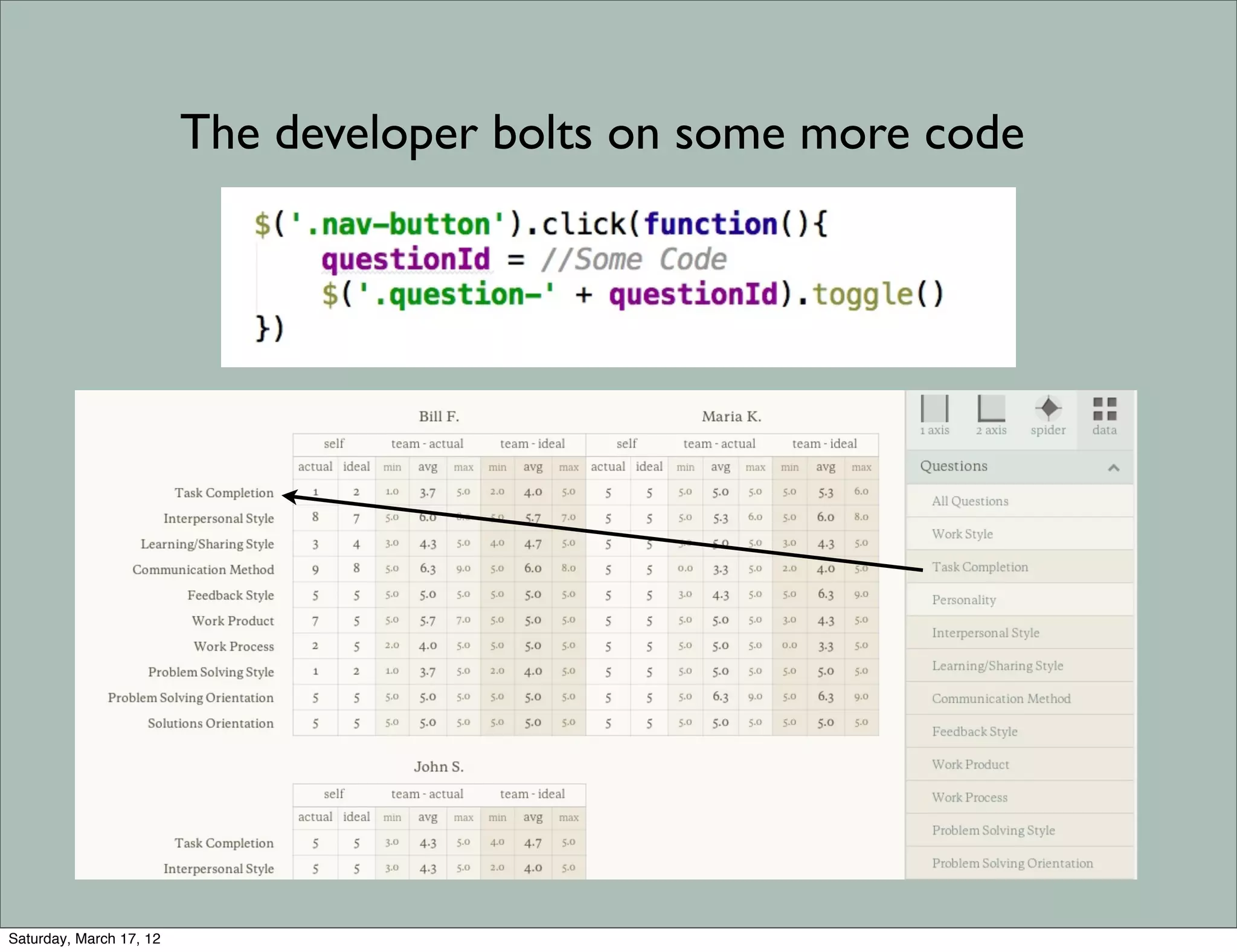Click Bill F.'s Solutions Orientation row label

211,724
